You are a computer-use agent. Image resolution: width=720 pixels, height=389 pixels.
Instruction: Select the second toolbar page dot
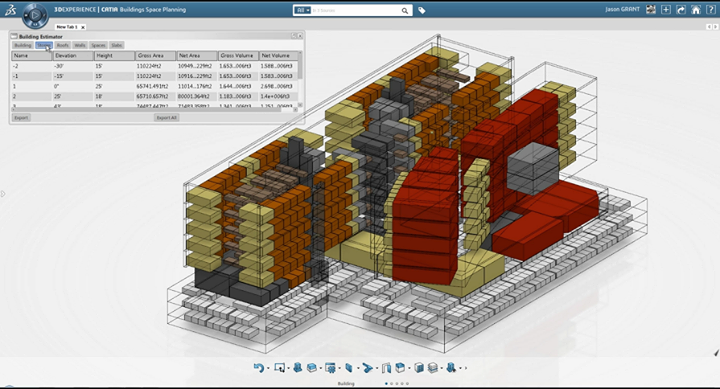[391, 383]
